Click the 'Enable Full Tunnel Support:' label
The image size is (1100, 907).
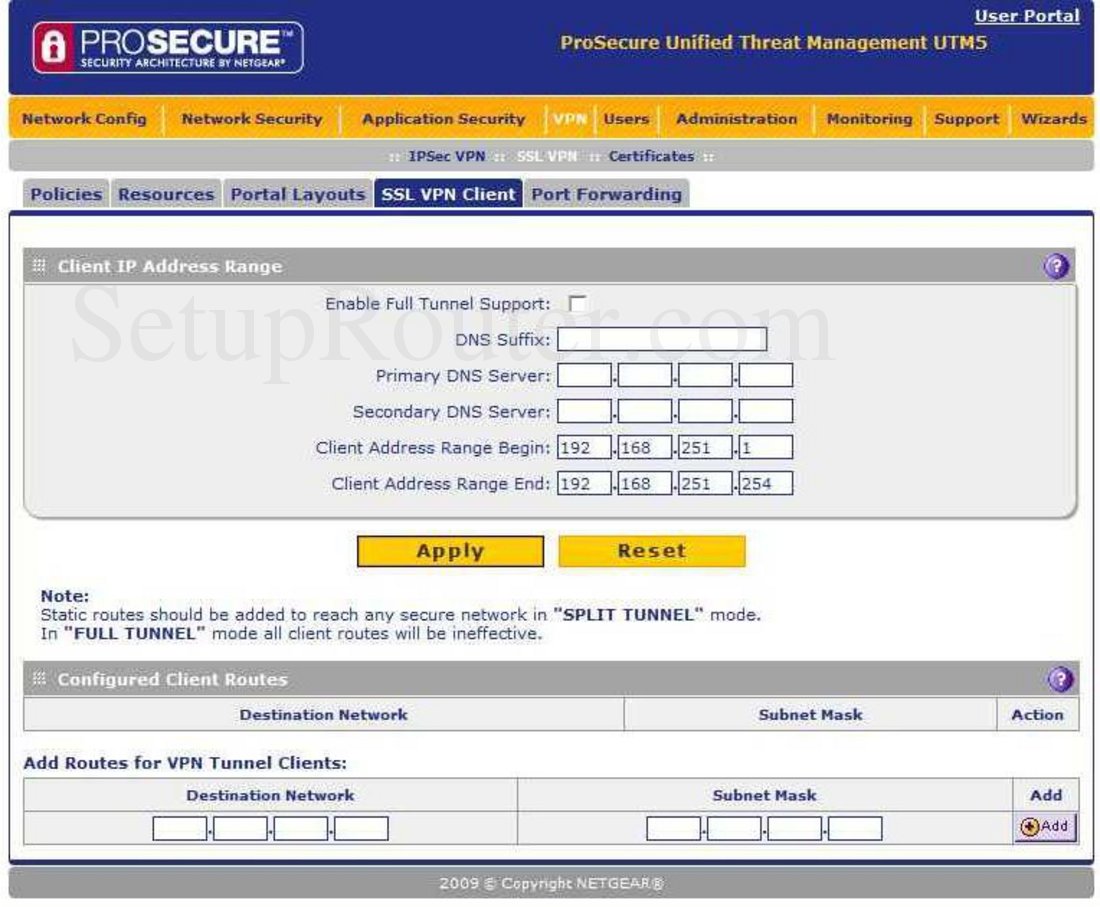[x=438, y=304]
